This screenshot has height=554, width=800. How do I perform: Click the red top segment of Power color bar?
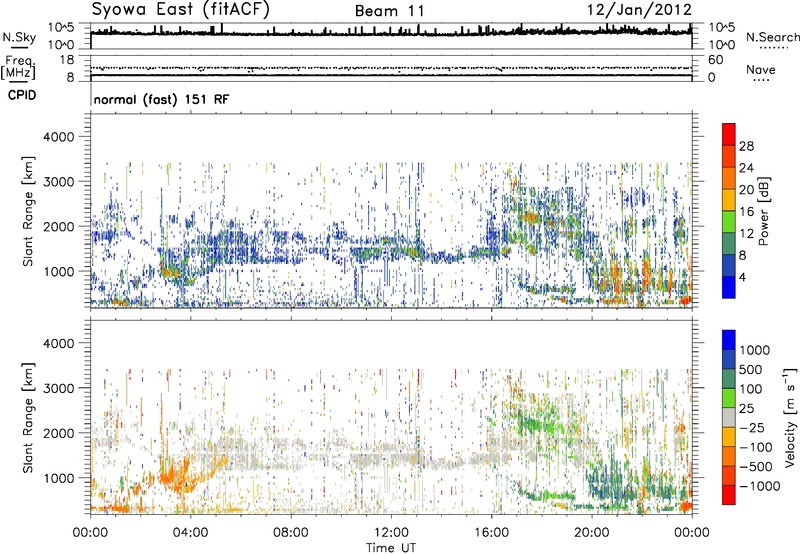pyautogui.click(x=729, y=134)
